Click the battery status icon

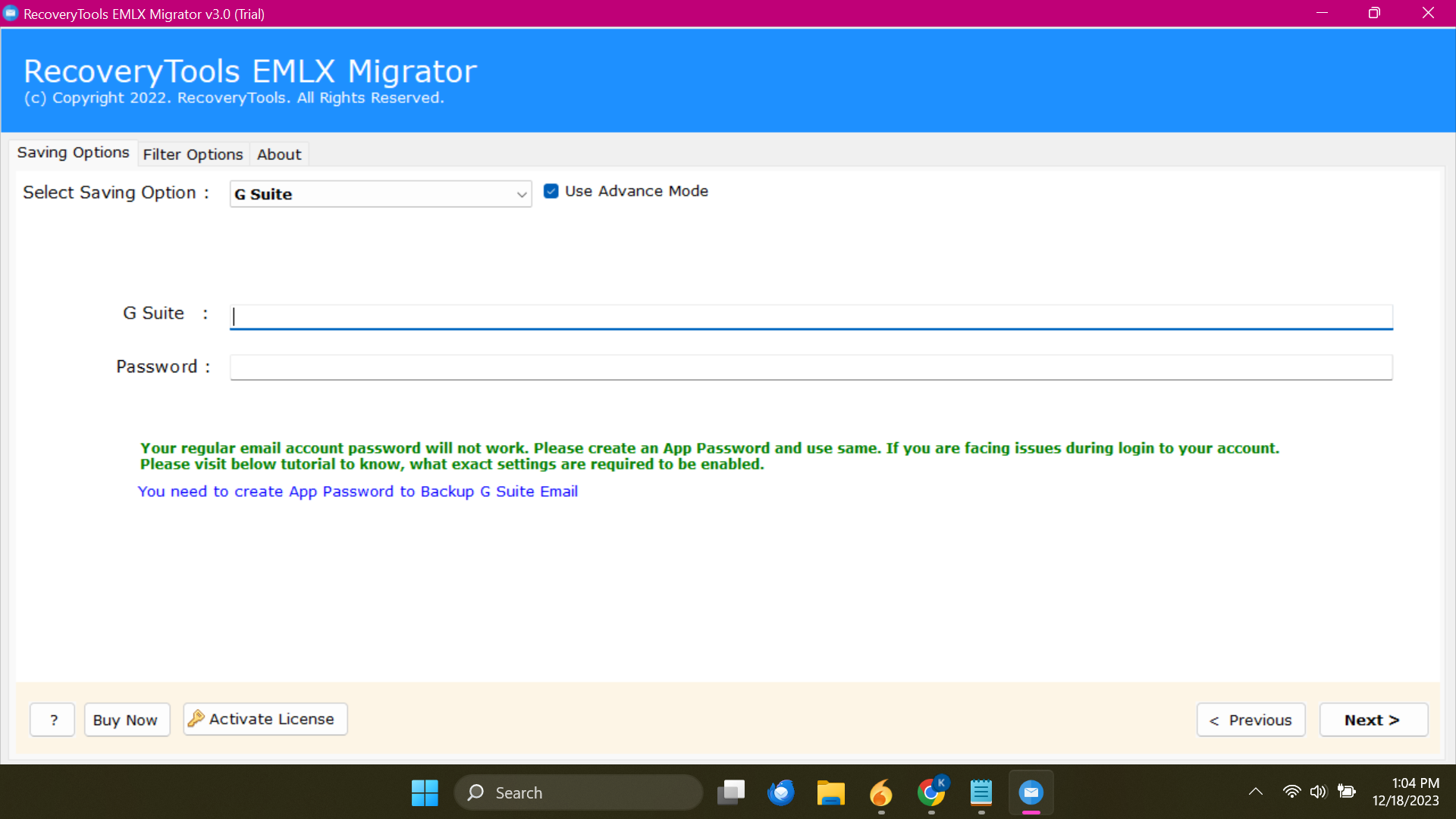click(x=1347, y=792)
